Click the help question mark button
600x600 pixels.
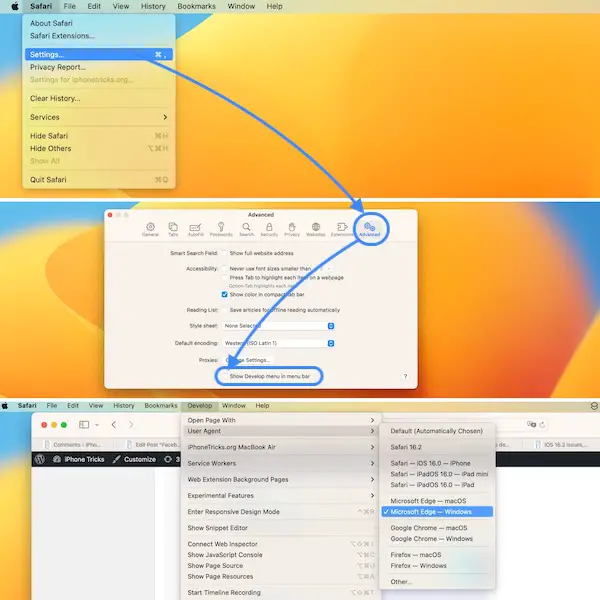pos(405,376)
